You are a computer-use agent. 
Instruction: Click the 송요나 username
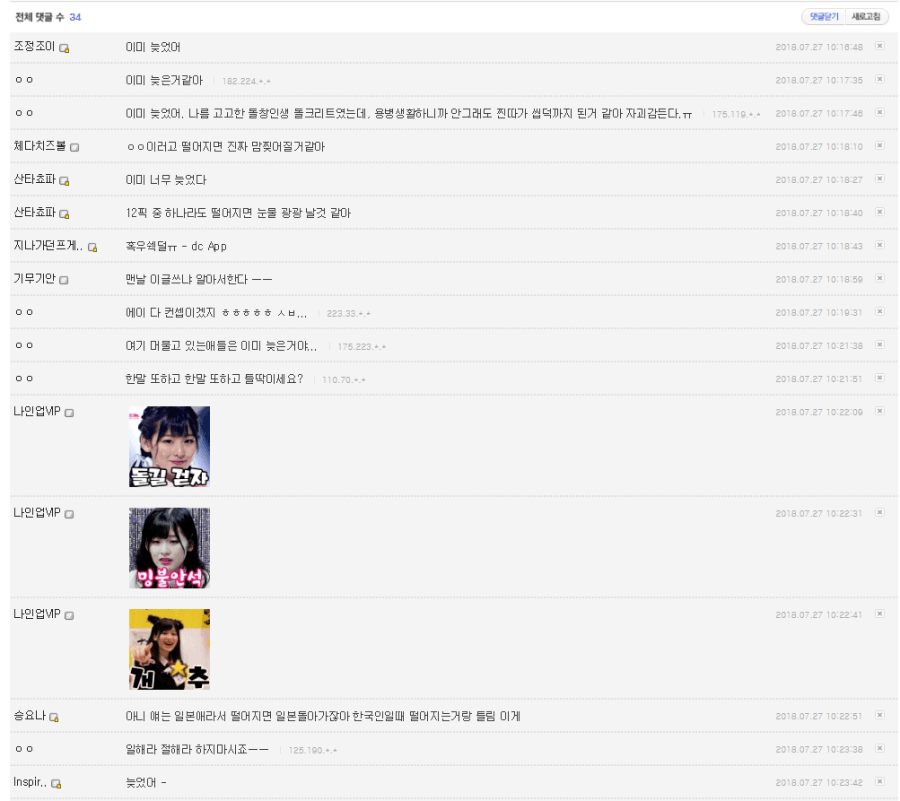30,716
